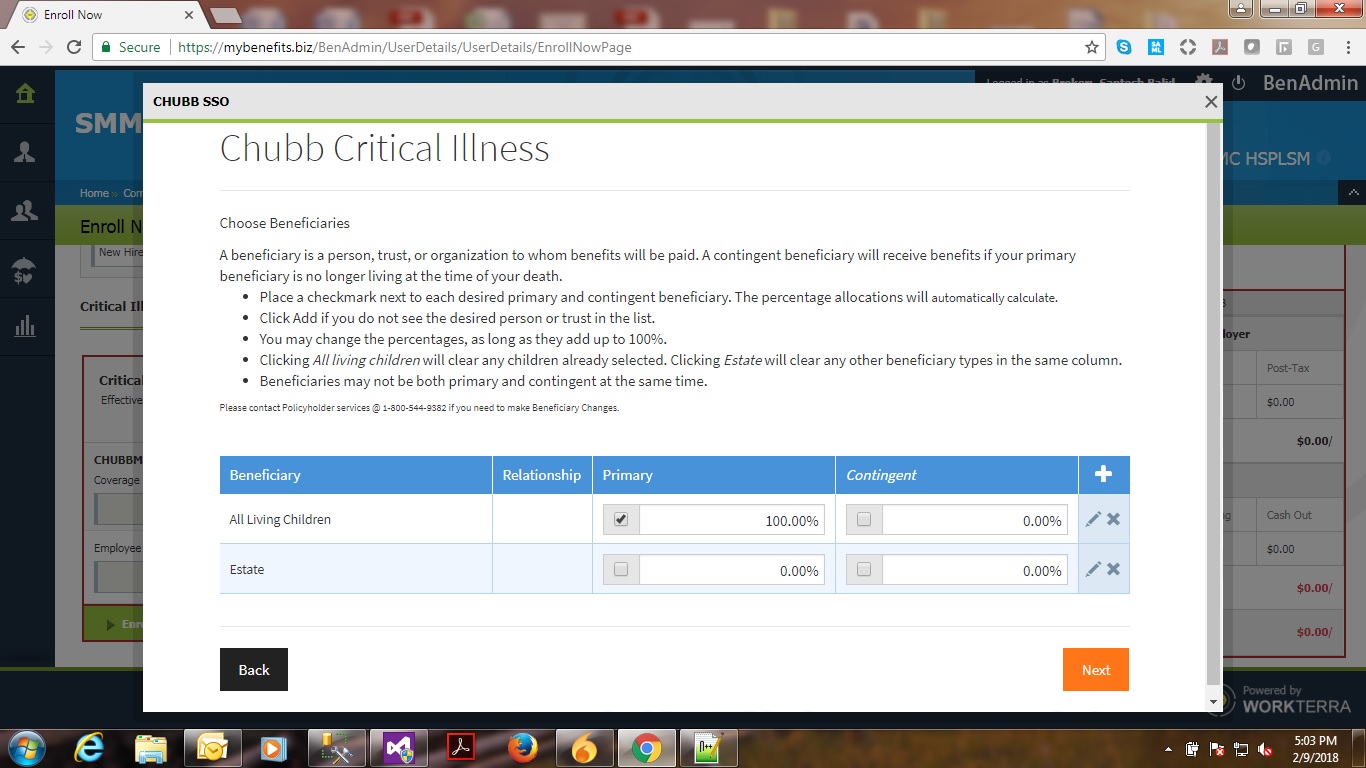Bookmark this page with the star icon
Image resolution: width=1366 pixels, height=768 pixels.
click(x=1091, y=47)
